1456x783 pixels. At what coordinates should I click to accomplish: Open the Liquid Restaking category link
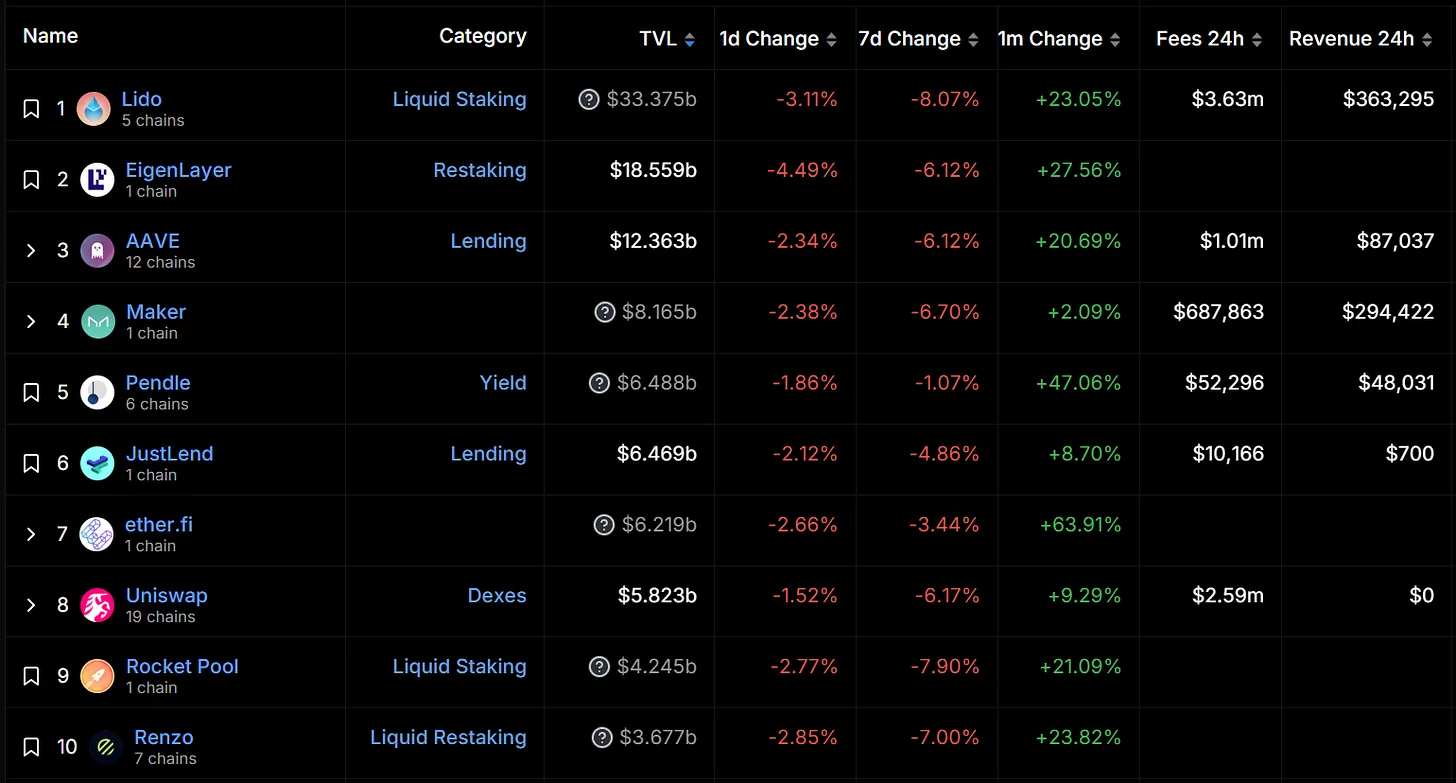[448, 737]
